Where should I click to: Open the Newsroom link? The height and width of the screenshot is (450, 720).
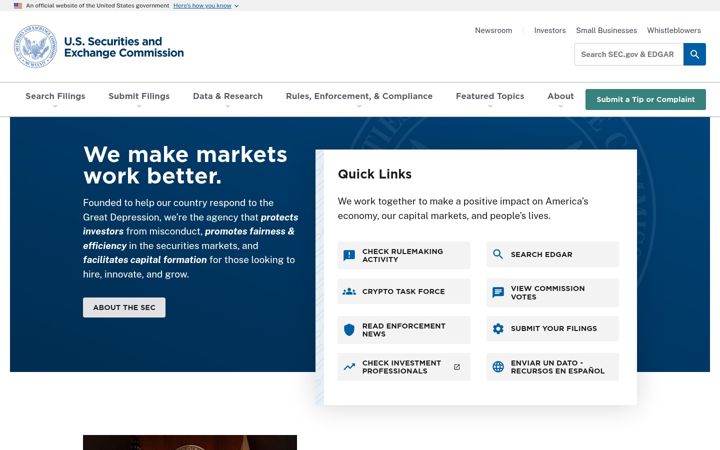493,30
